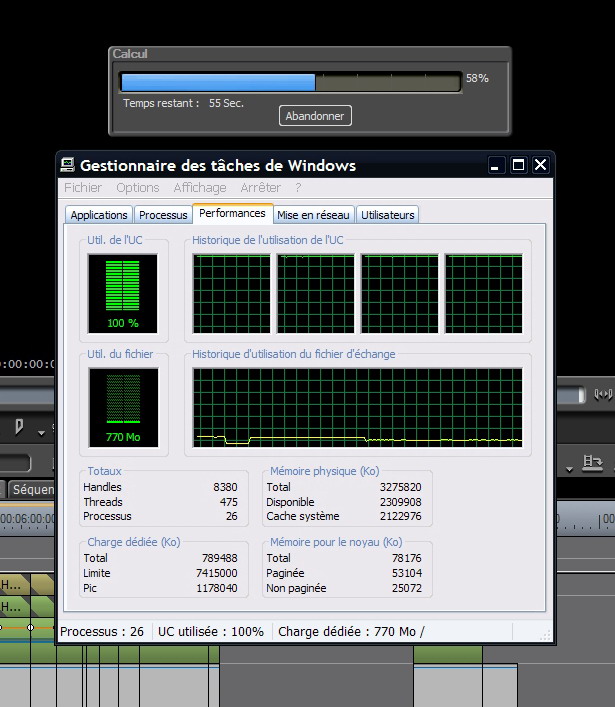This screenshot has width=615, height=707.
Task: Click the Totaux Processus value 26
Action: pos(232,516)
